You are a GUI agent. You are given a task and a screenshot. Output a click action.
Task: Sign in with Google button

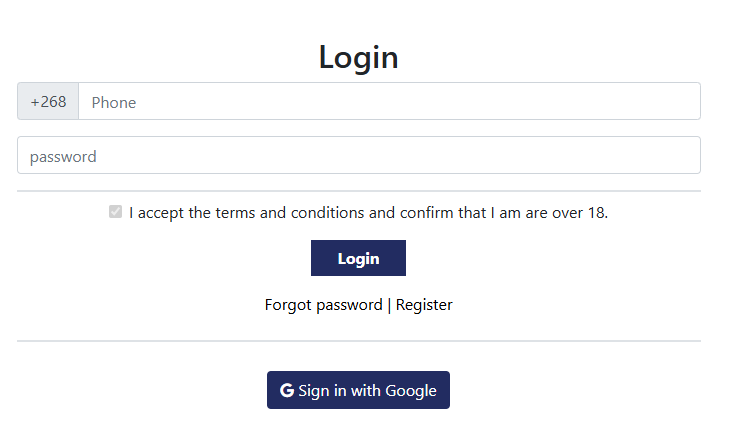[358, 390]
